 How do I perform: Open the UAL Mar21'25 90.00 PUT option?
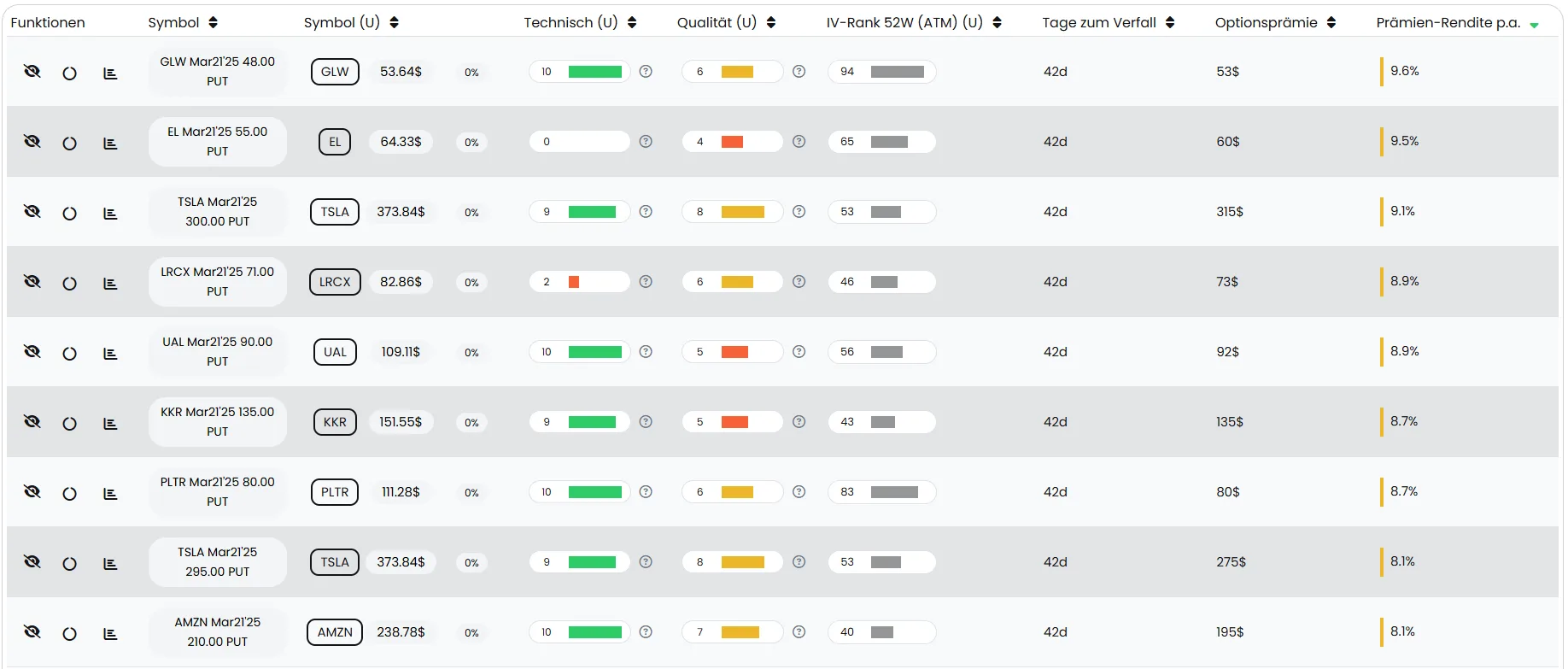(x=218, y=352)
